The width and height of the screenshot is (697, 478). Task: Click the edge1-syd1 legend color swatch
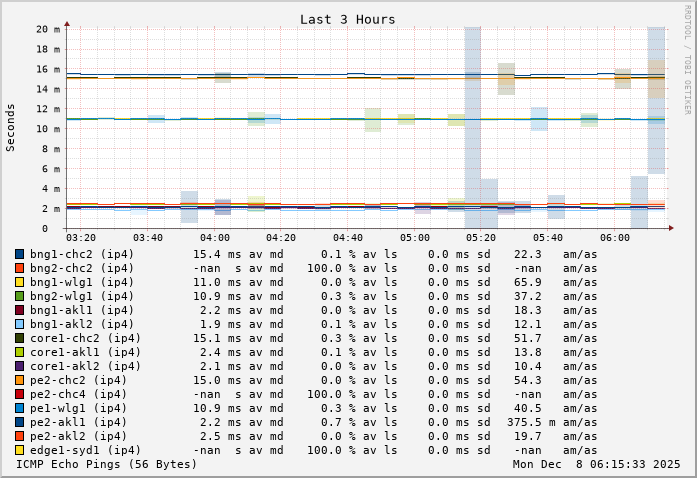click(19, 450)
